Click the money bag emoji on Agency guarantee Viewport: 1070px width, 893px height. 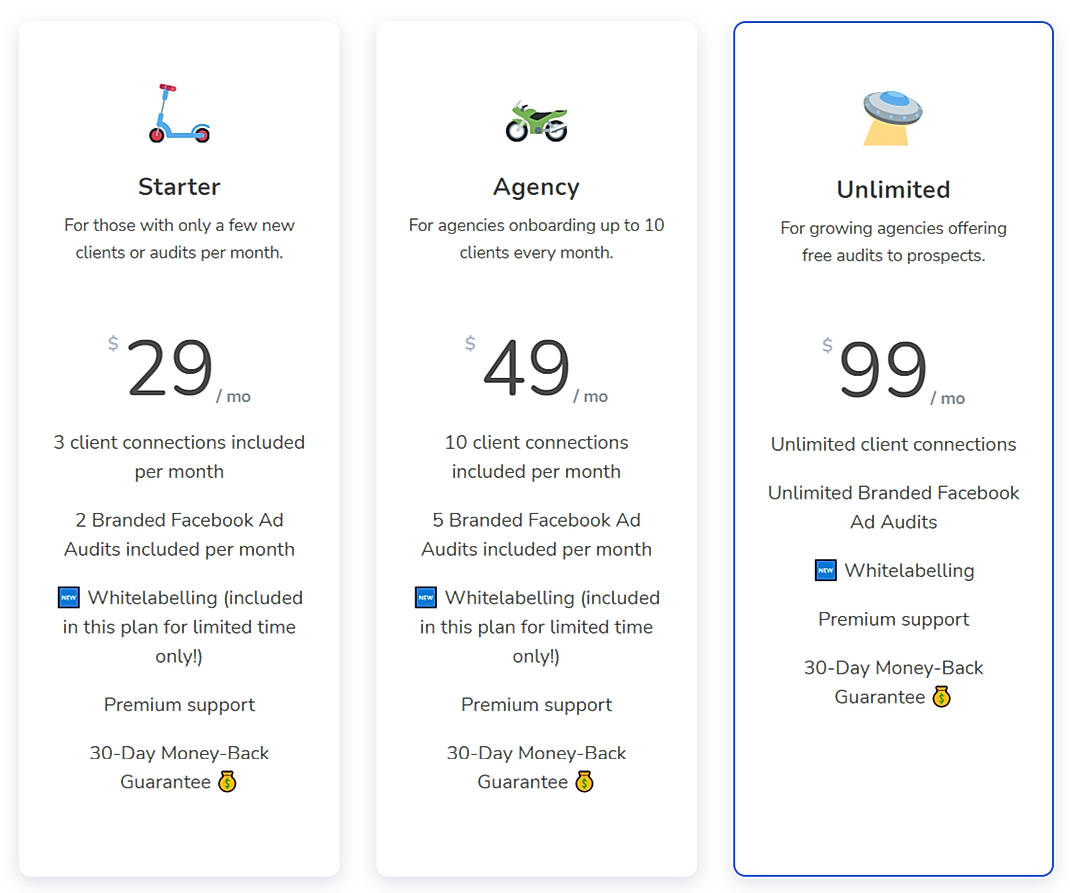click(582, 782)
